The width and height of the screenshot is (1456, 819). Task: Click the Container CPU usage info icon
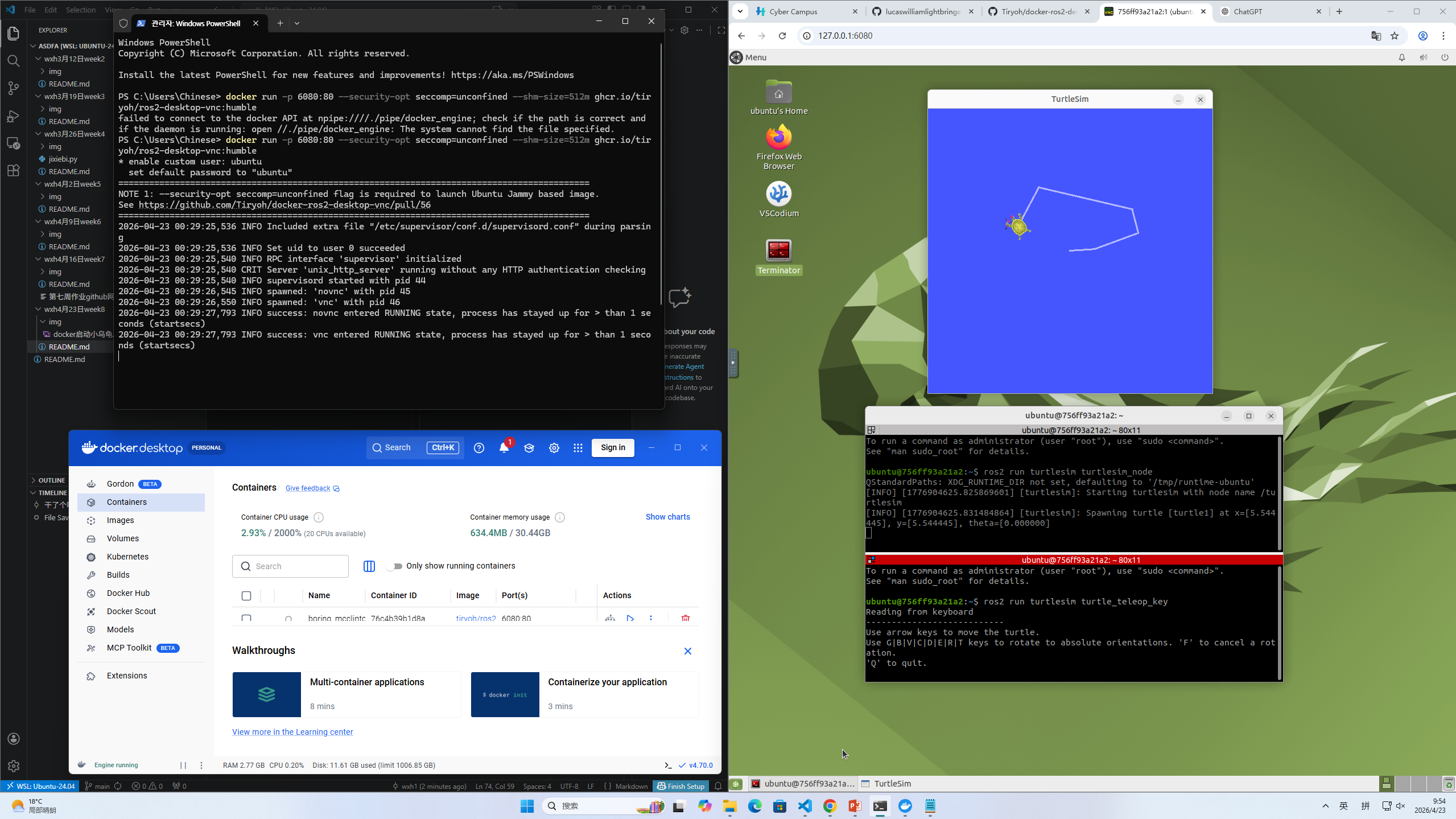click(x=319, y=517)
